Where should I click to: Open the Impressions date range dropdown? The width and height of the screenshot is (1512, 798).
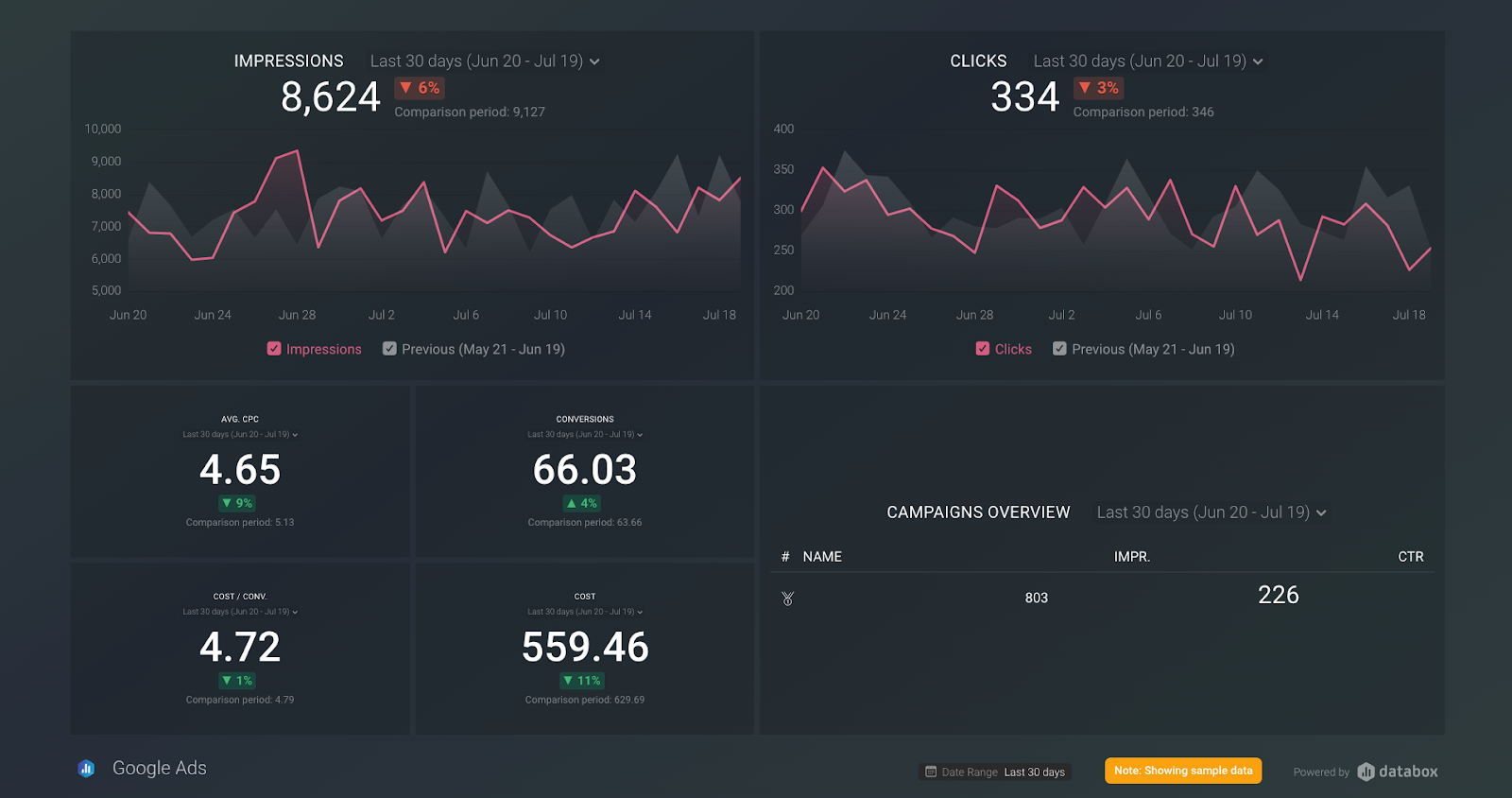click(x=485, y=61)
